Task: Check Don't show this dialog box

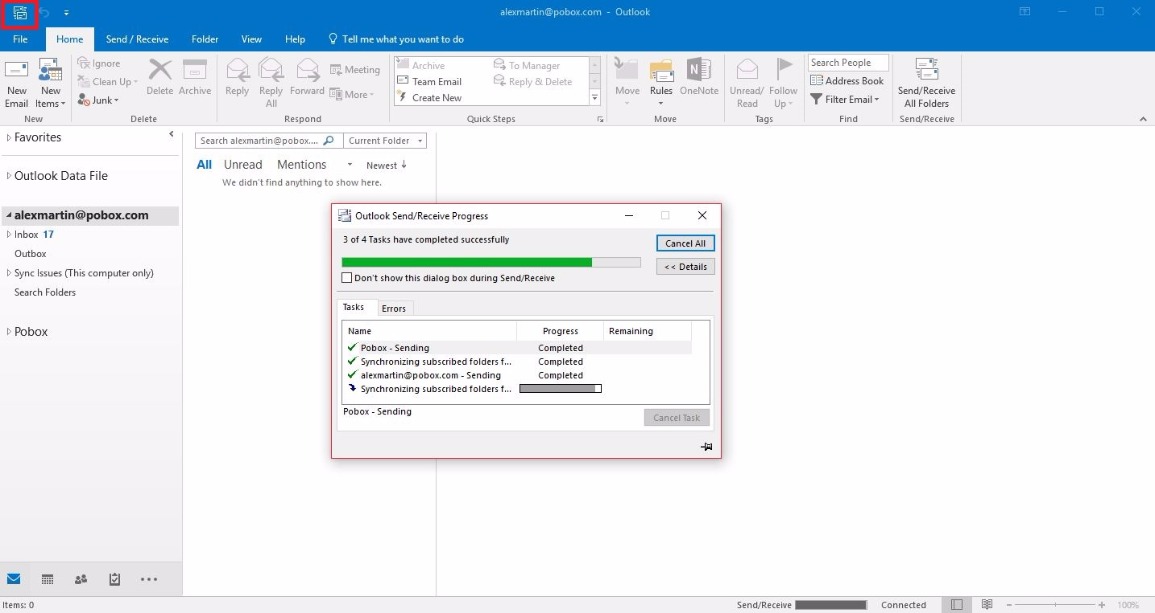Action: click(x=347, y=278)
